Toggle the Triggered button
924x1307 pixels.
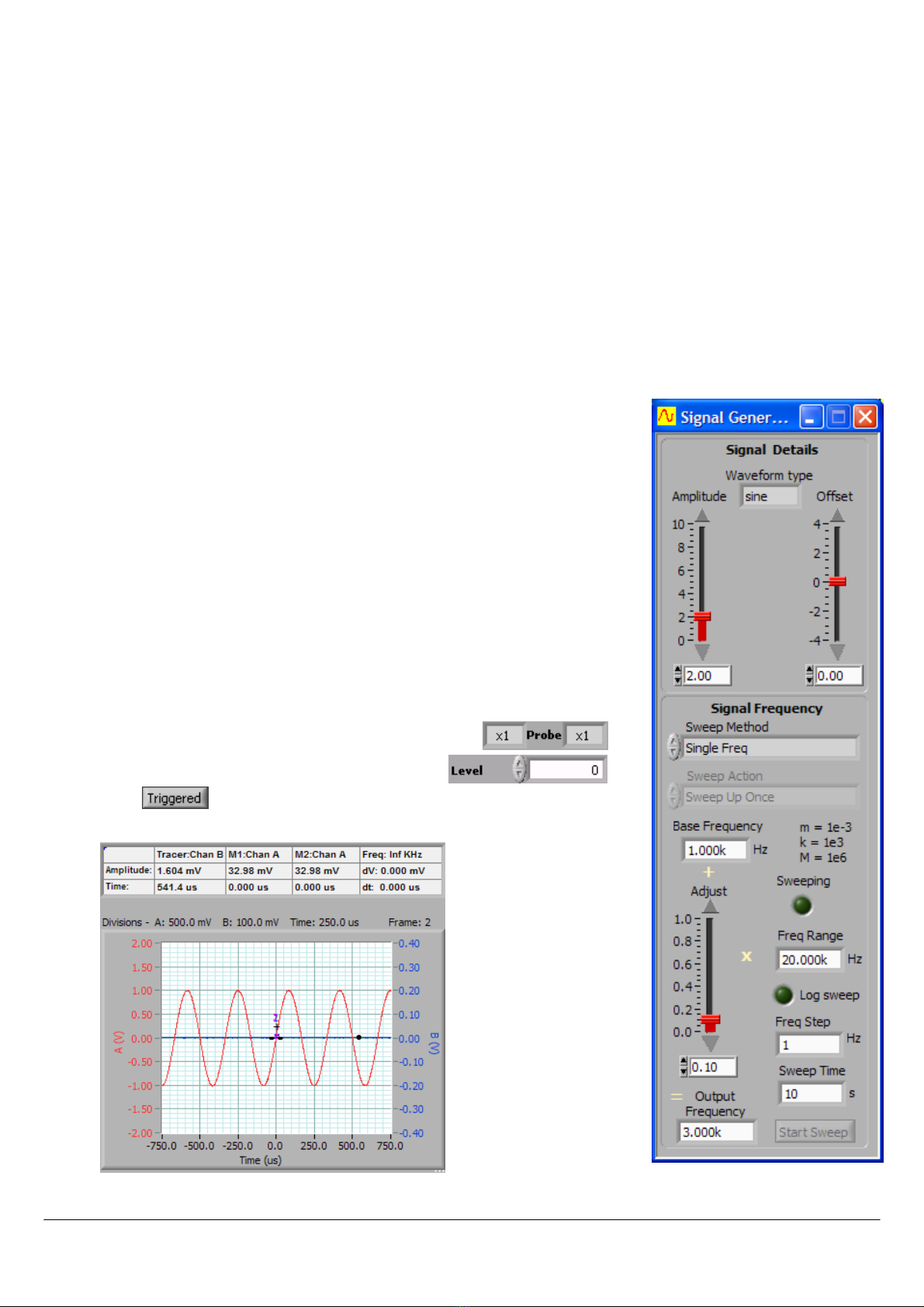(x=175, y=798)
